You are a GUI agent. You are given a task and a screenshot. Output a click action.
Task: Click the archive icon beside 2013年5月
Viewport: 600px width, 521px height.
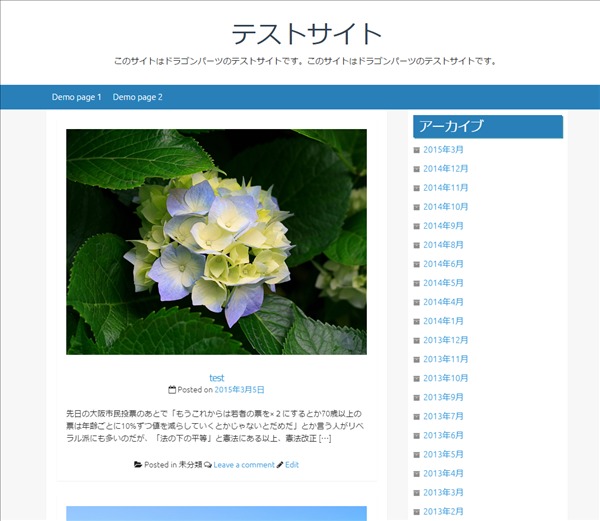click(417, 455)
